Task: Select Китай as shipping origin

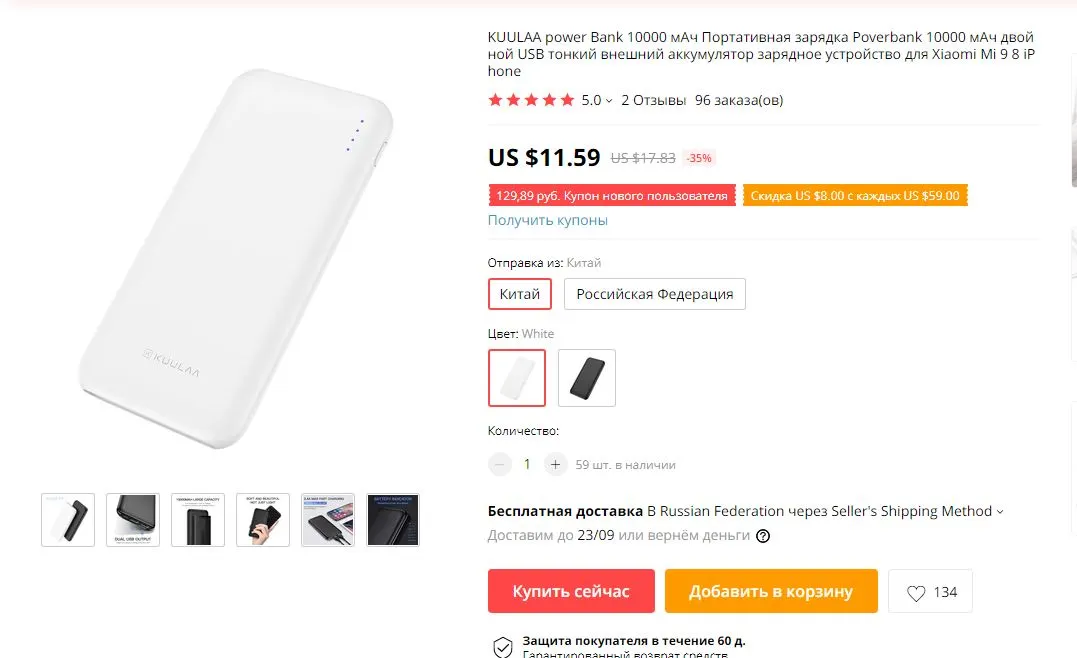Action: pyautogui.click(x=520, y=294)
